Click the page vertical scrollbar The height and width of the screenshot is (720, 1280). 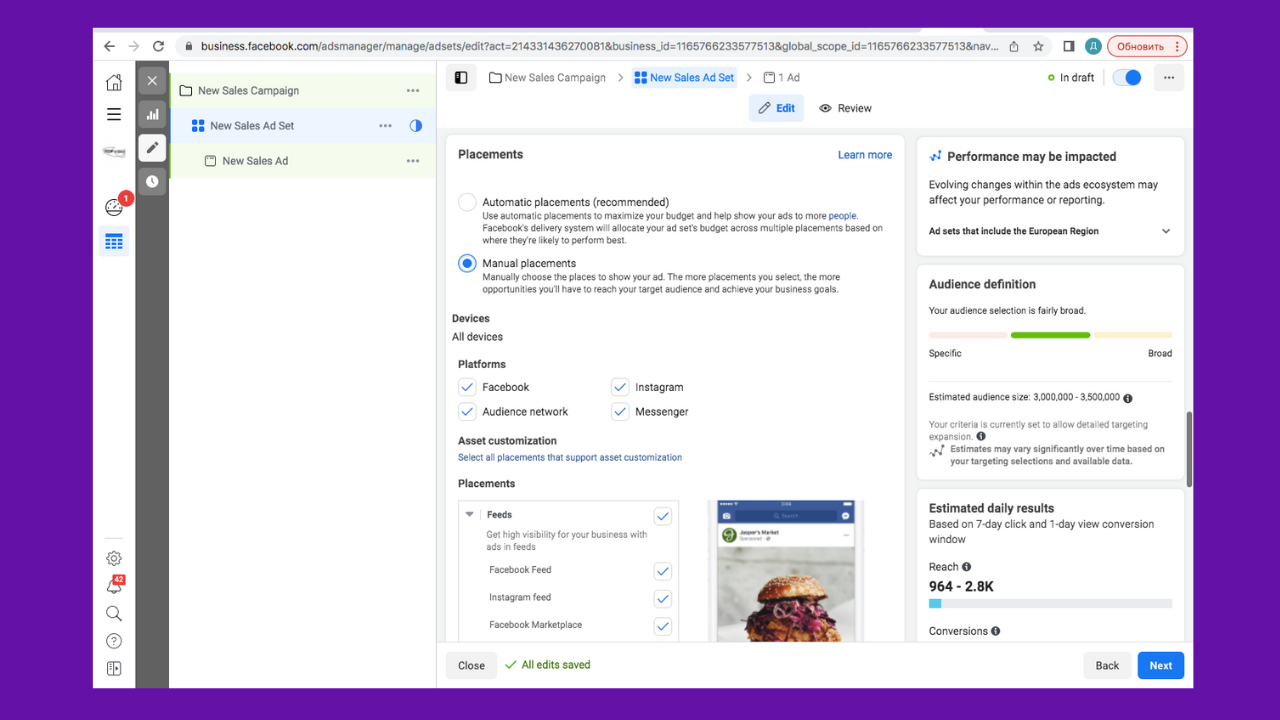[1189, 448]
